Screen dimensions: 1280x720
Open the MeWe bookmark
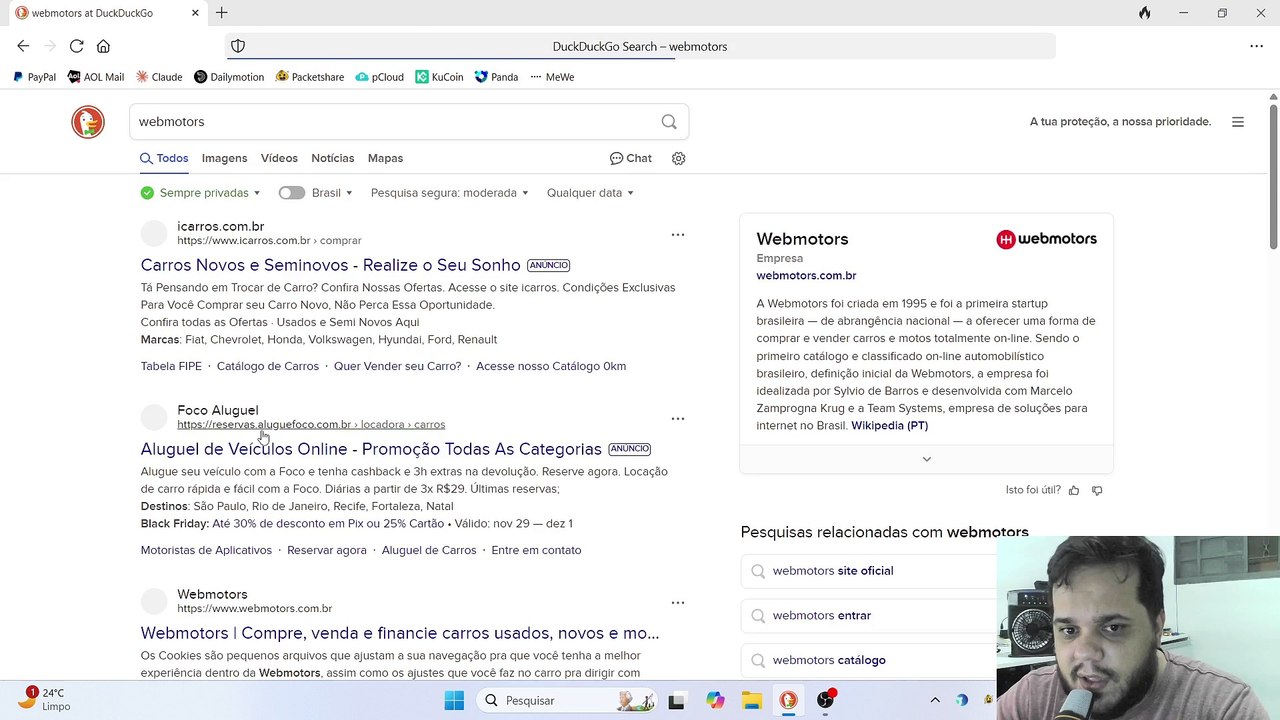pyautogui.click(x=552, y=77)
